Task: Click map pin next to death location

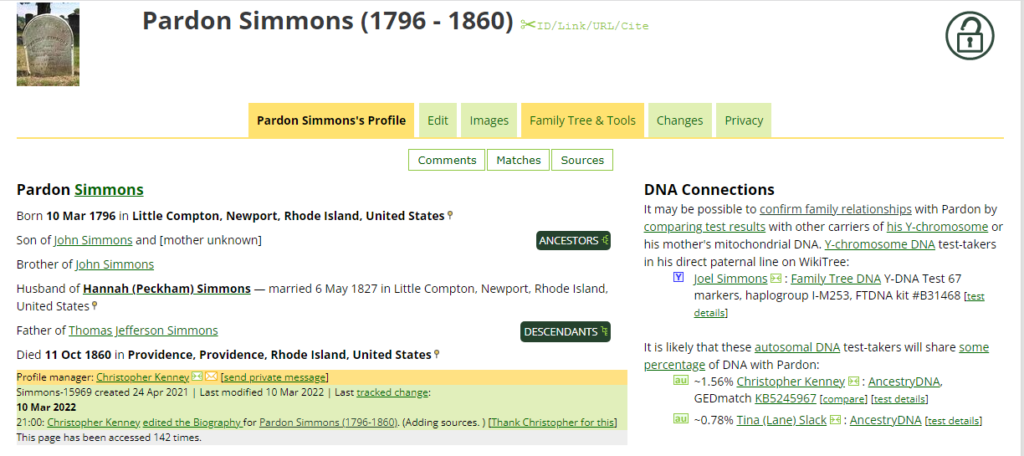Action: coord(436,354)
